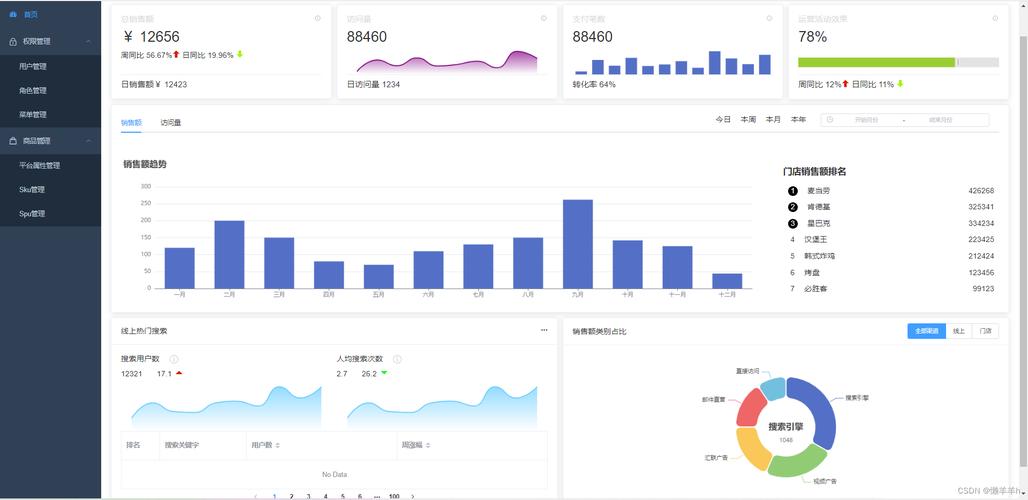
Task: Select the 线上 channel radio button
Action: (959, 331)
